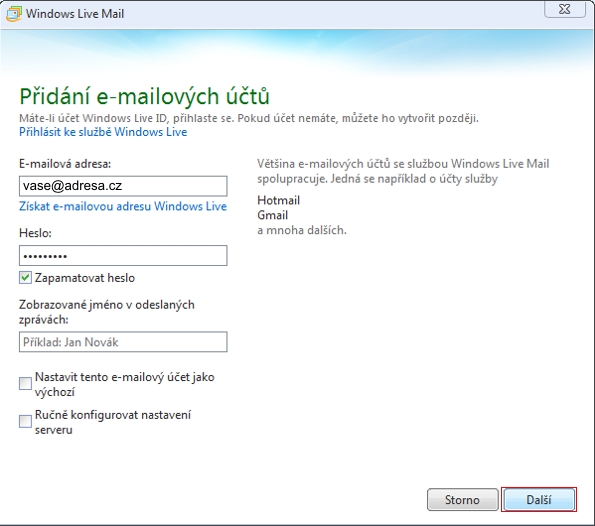Focus the Heslo password field
This screenshot has width=595, height=526.
click(123, 255)
